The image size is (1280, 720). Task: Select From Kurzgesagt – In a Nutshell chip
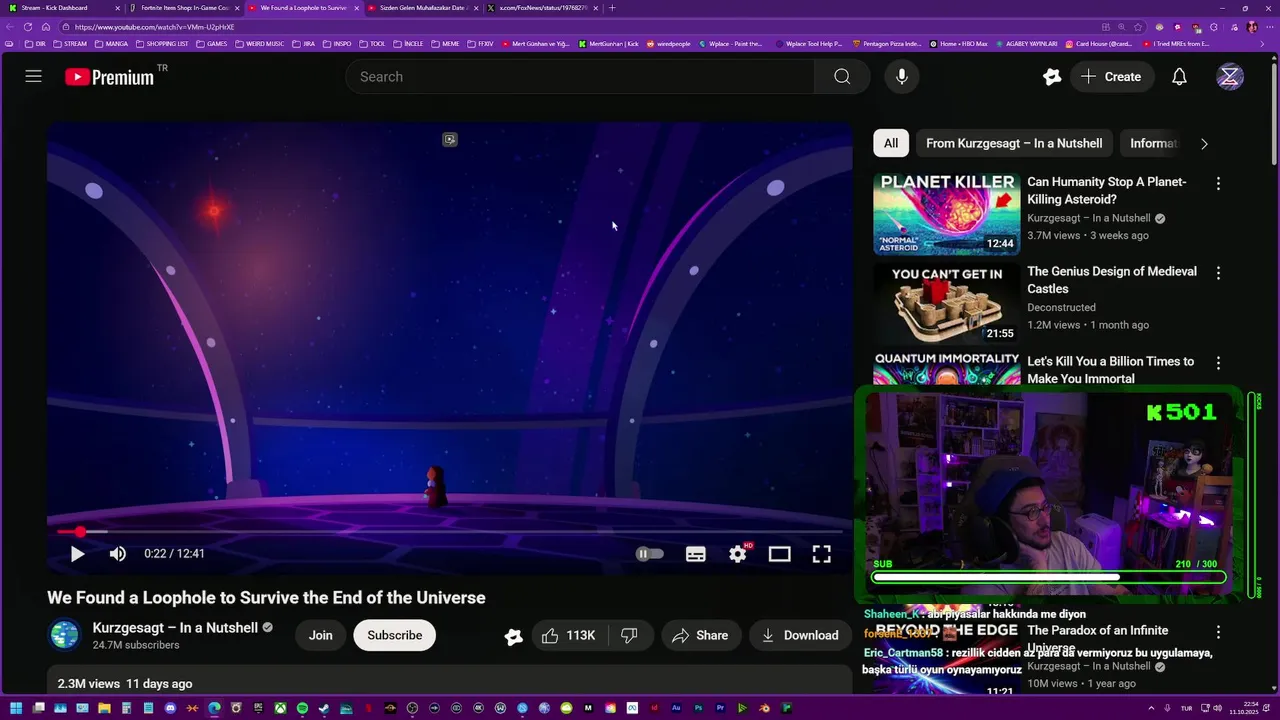pyautogui.click(x=1014, y=143)
